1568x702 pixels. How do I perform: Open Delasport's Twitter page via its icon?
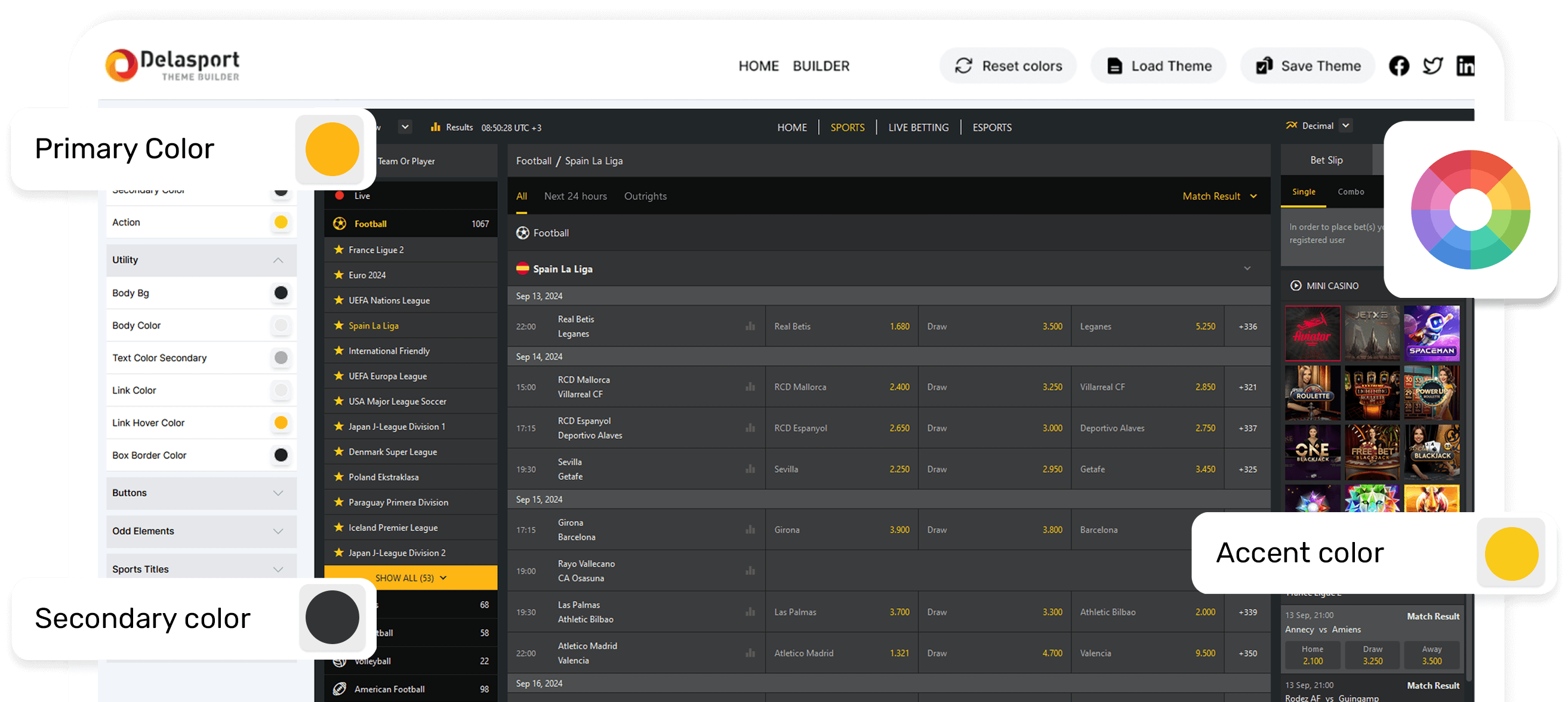click(1433, 66)
